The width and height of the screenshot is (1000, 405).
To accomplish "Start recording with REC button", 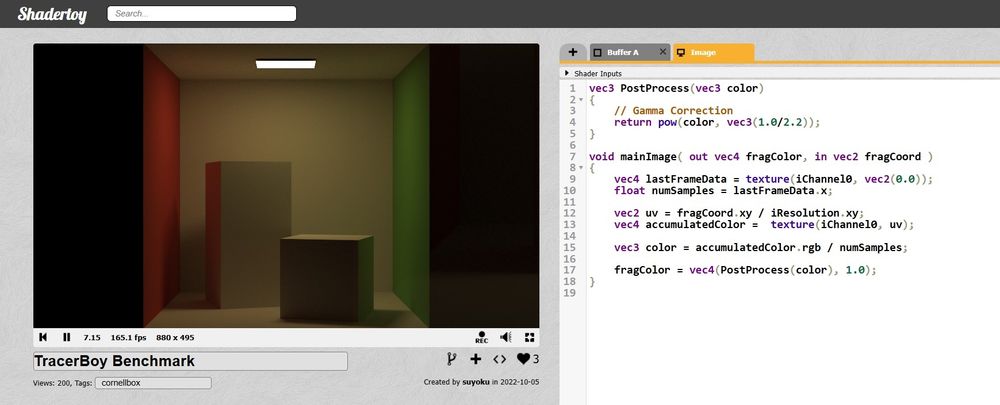I will click(482, 337).
